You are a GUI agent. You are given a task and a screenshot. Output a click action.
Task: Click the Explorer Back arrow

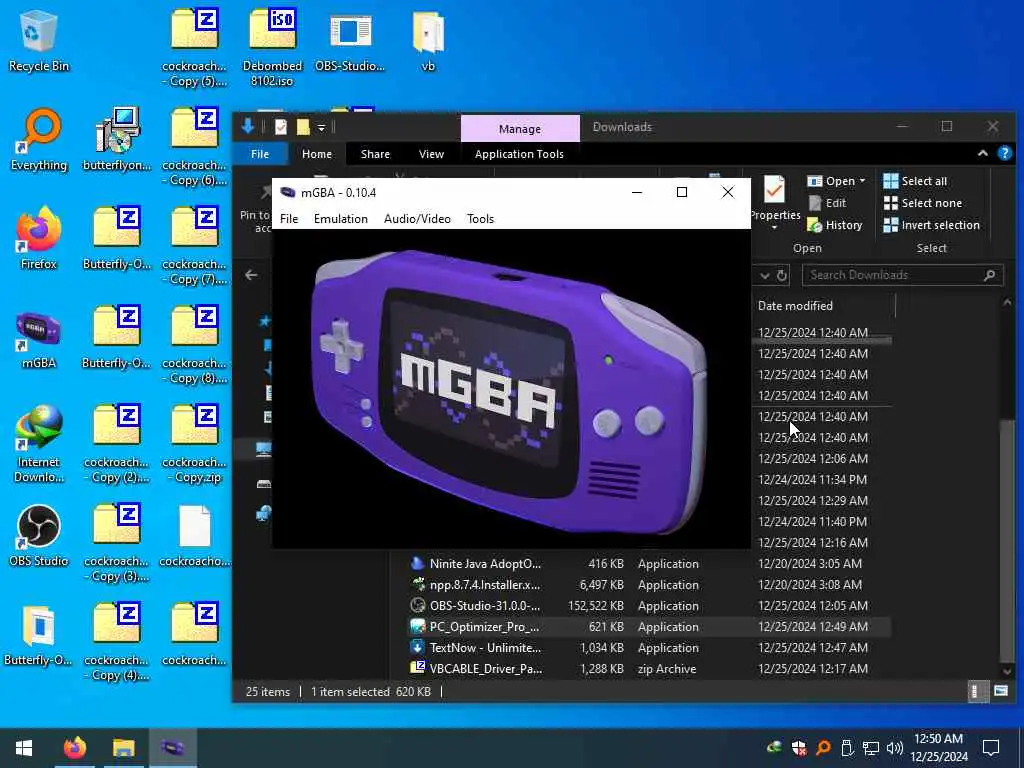coord(251,275)
